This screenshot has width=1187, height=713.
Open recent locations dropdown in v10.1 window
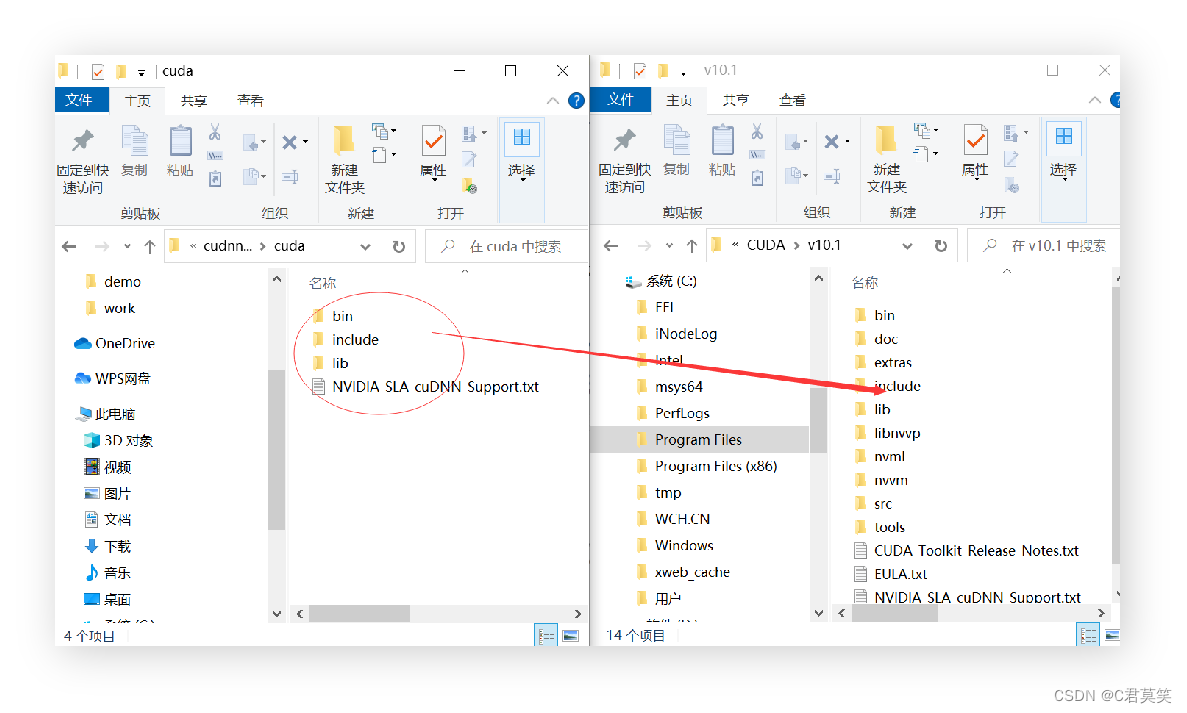(x=669, y=245)
